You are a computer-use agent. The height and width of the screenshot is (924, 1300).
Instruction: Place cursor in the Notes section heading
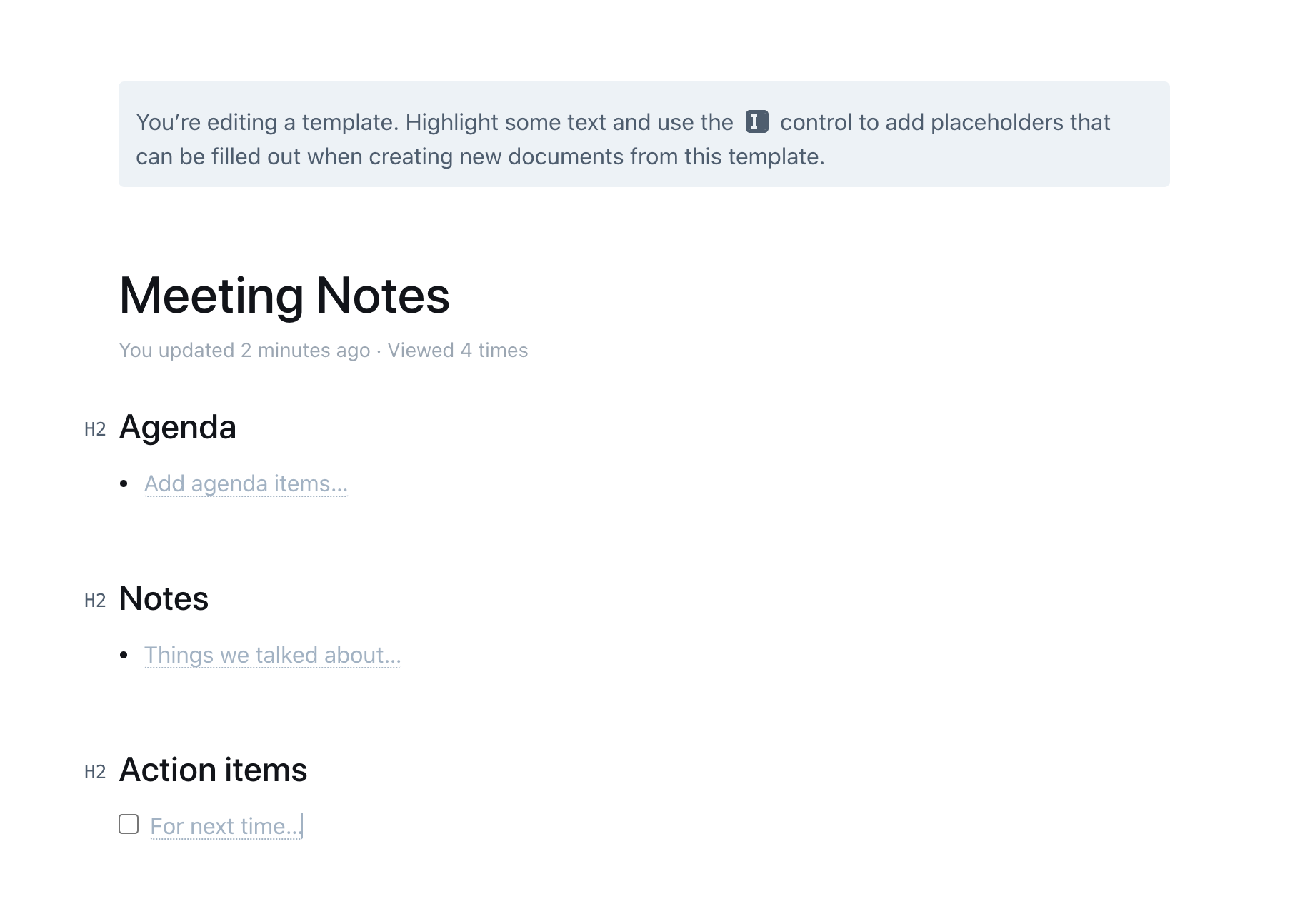tap(164, 599)
